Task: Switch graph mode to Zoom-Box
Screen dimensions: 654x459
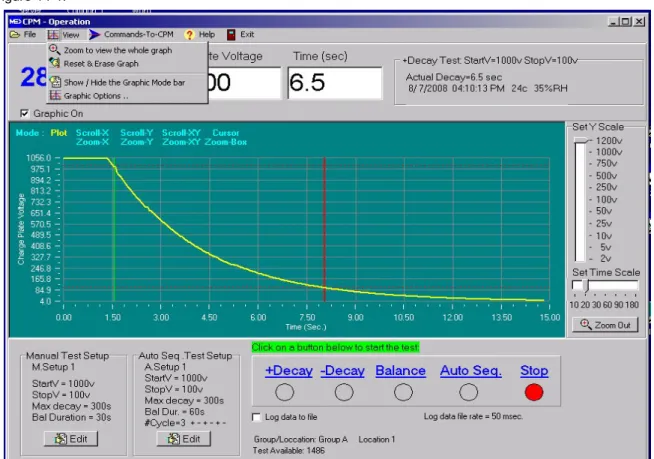Action: (x=226, y=142)
